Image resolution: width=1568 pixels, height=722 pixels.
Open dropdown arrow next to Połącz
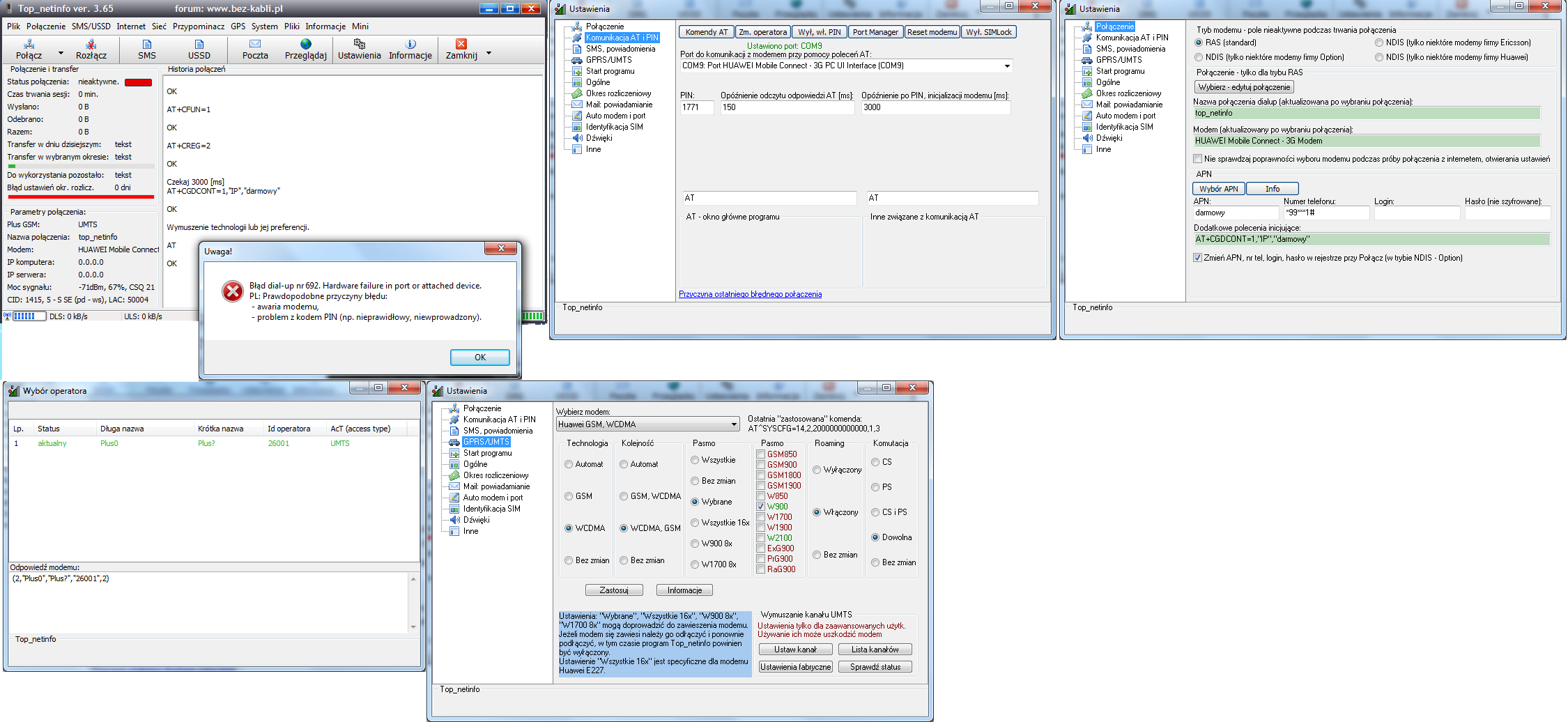pyautogui.click(x=61, y=54)
